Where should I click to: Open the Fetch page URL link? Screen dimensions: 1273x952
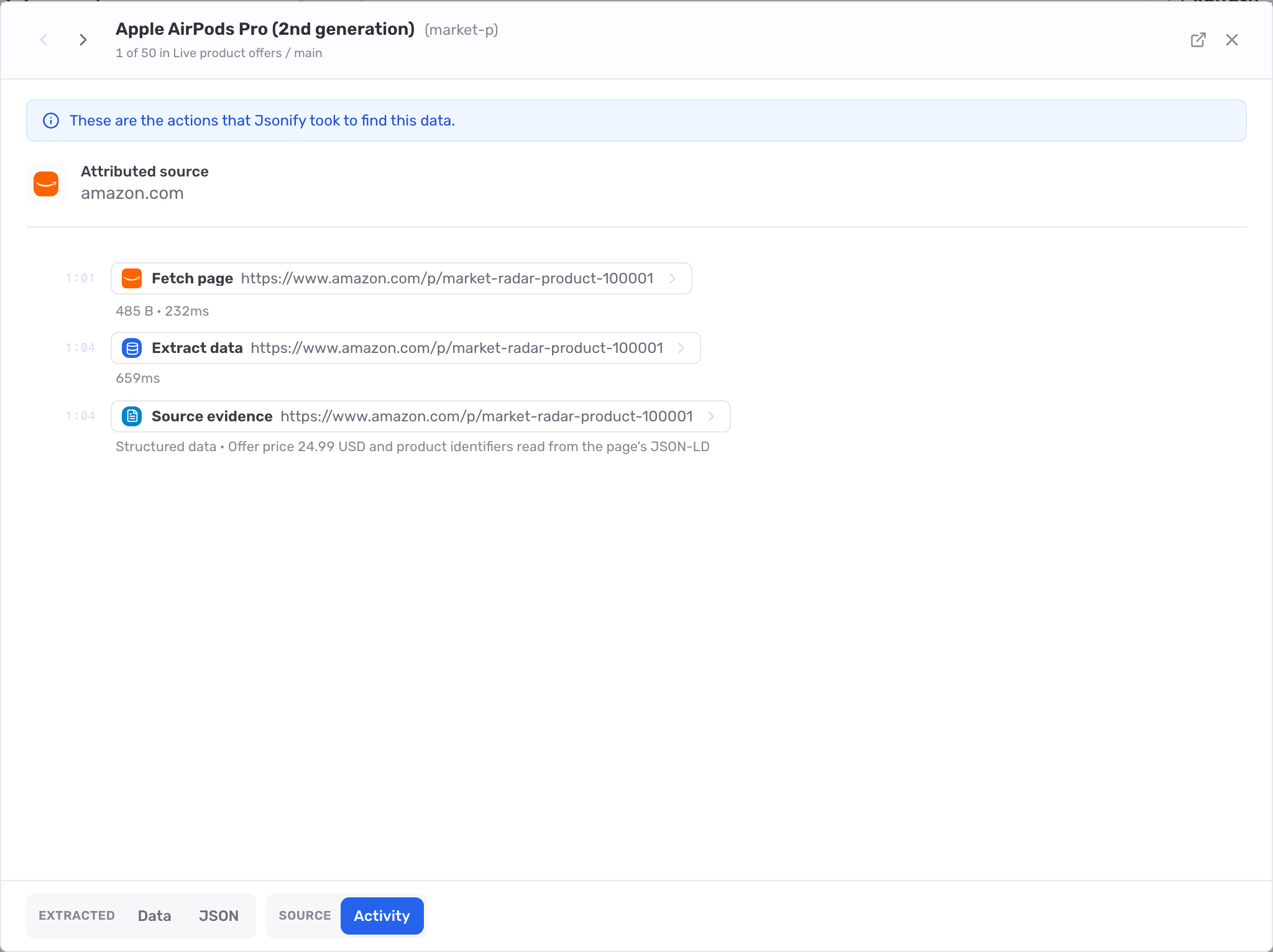point(447,278)
